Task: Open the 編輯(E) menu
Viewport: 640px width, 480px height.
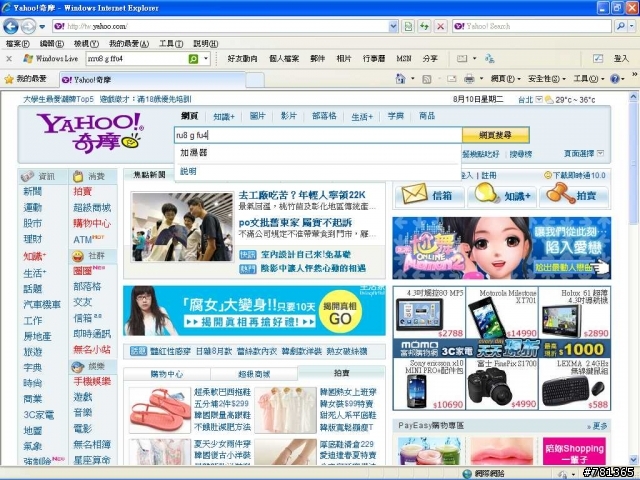Action: [51, 43]
